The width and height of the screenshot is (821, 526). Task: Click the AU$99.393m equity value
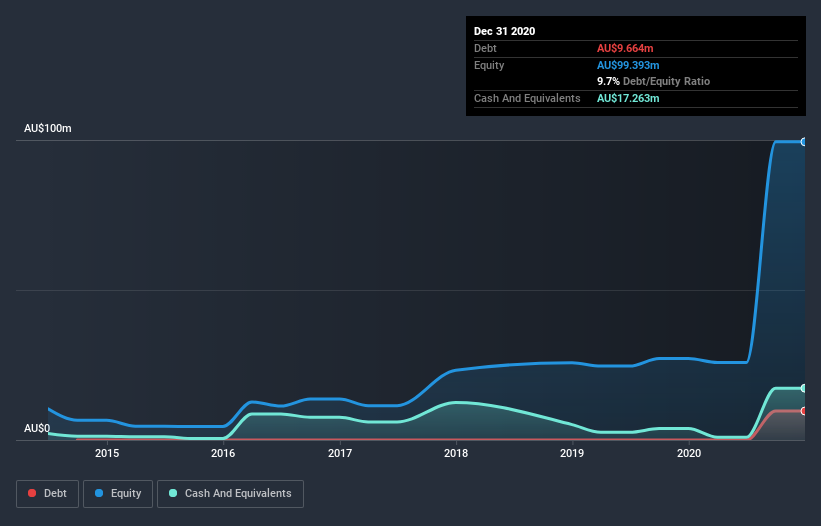(628, 65)
